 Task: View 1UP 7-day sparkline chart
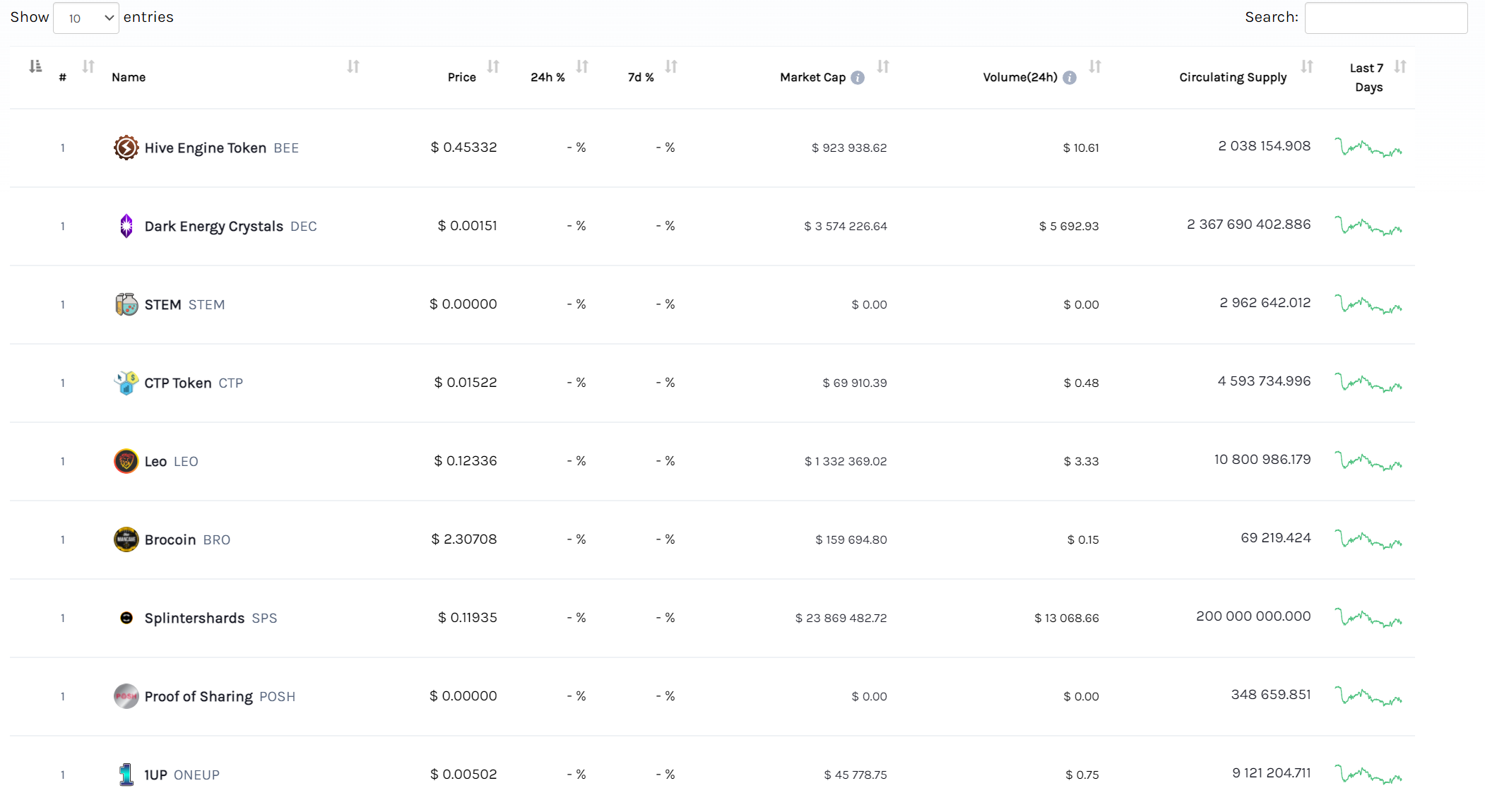(x=1368, y=775)
